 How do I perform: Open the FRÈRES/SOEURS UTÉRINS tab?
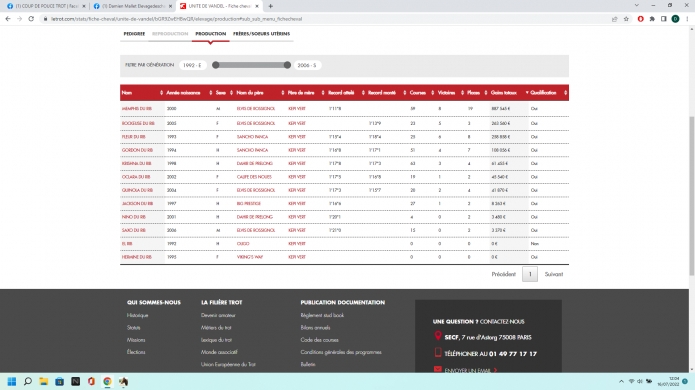click(262, 34)
